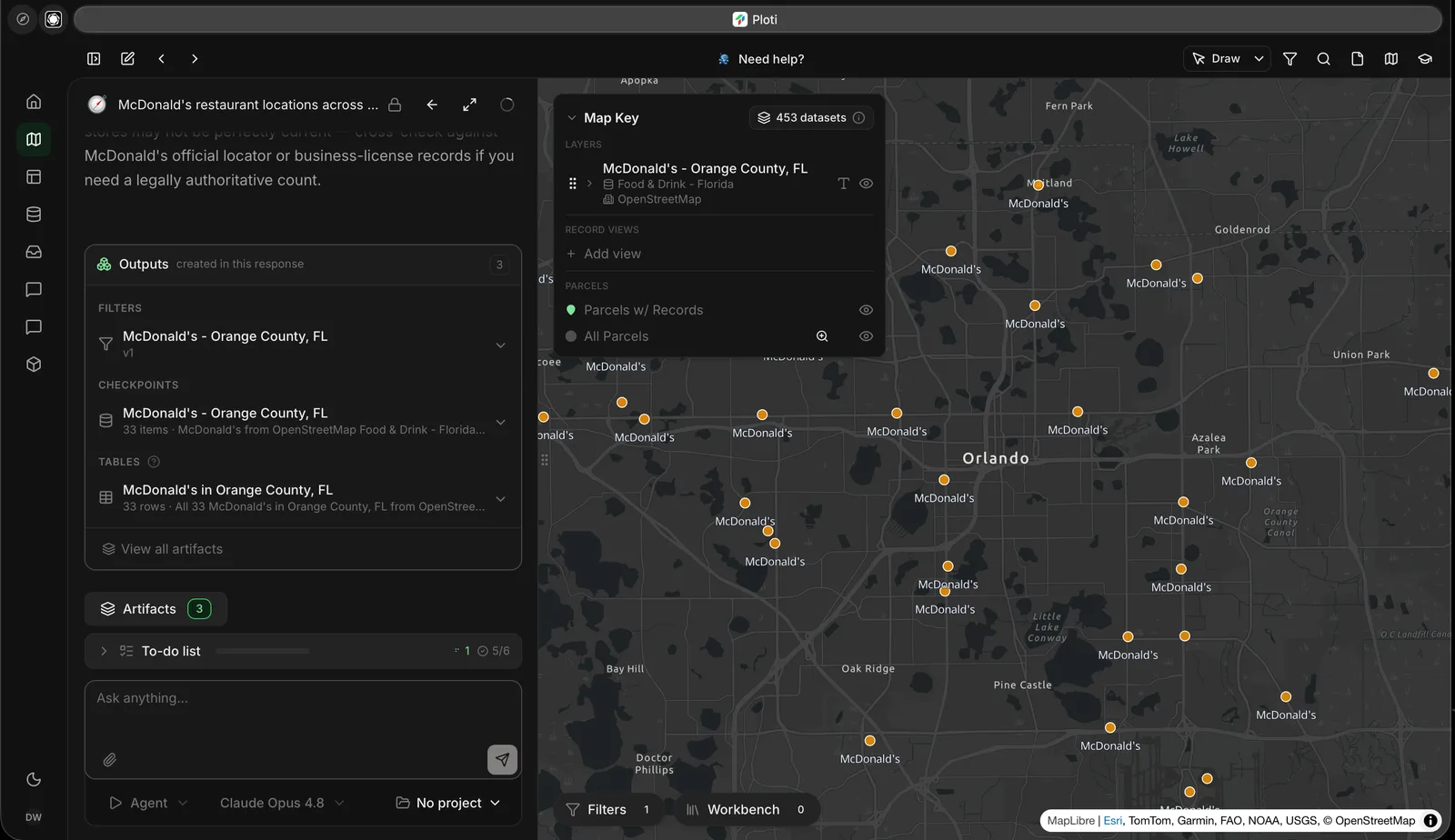Screen dimensions: 1455x840
Task: Grab the McDonald's layer drag handle
Action: [x=572, y=184]
